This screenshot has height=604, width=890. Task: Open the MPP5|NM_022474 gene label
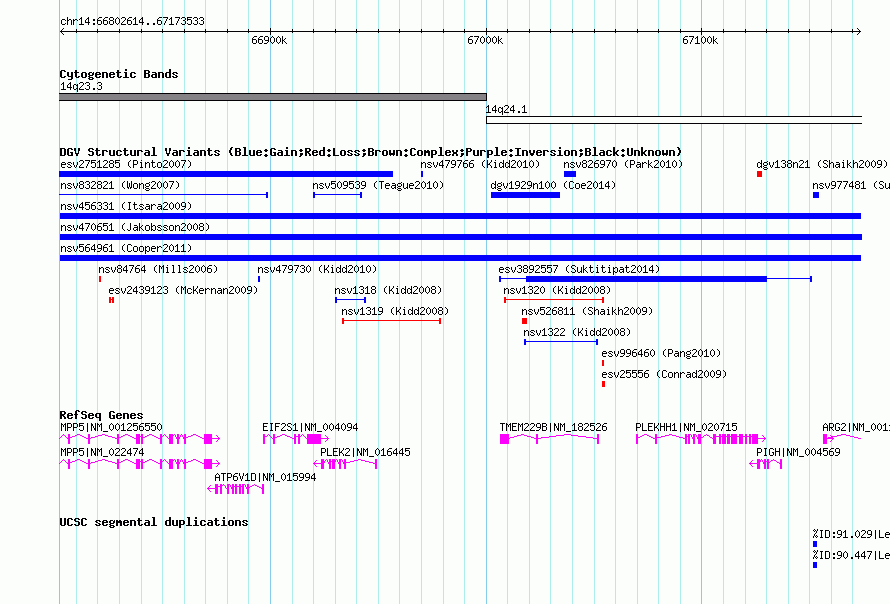pos(102,452)
